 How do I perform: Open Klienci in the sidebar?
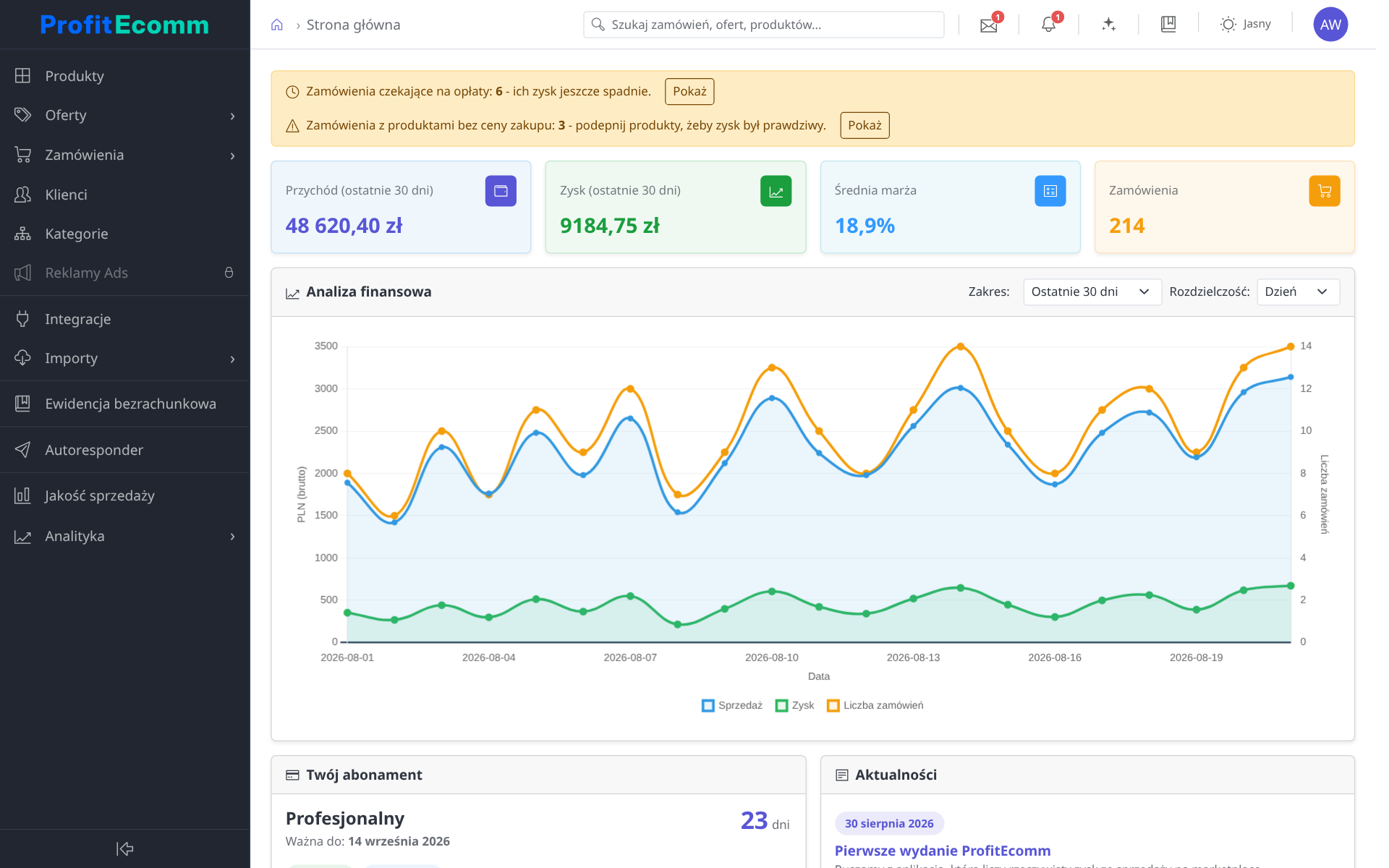point(124,195)
